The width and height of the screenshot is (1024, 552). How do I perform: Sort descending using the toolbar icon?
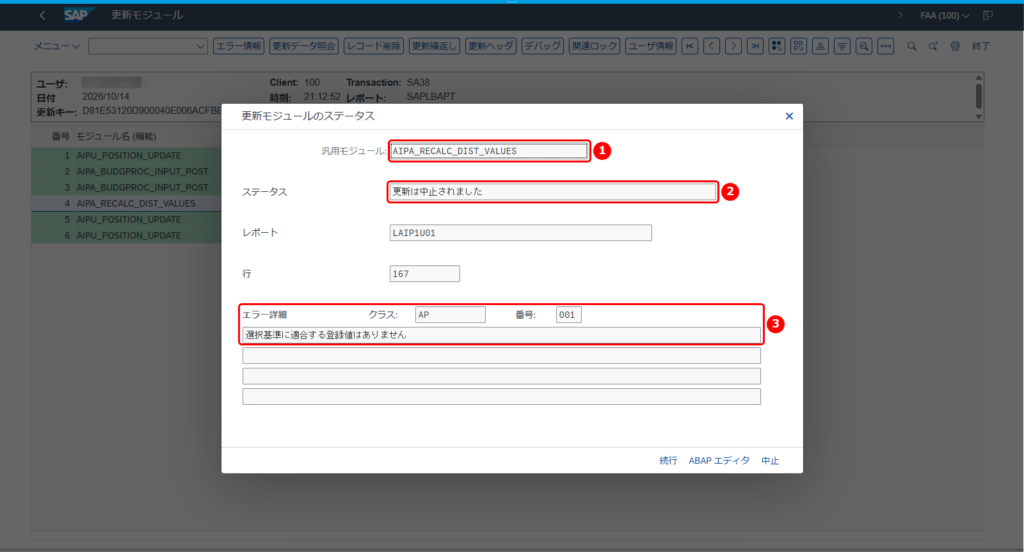[842, 46]
